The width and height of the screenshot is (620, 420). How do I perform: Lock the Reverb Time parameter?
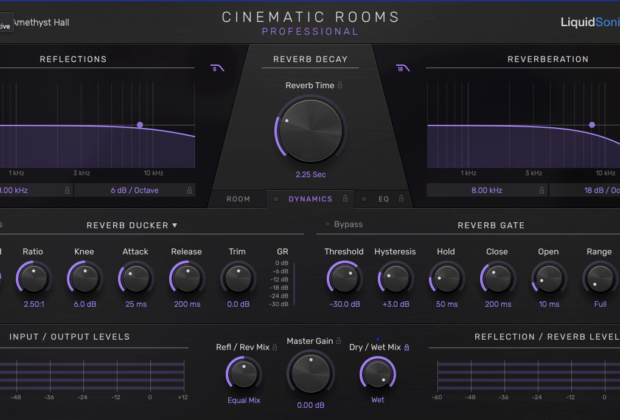[x=341, y=87]
